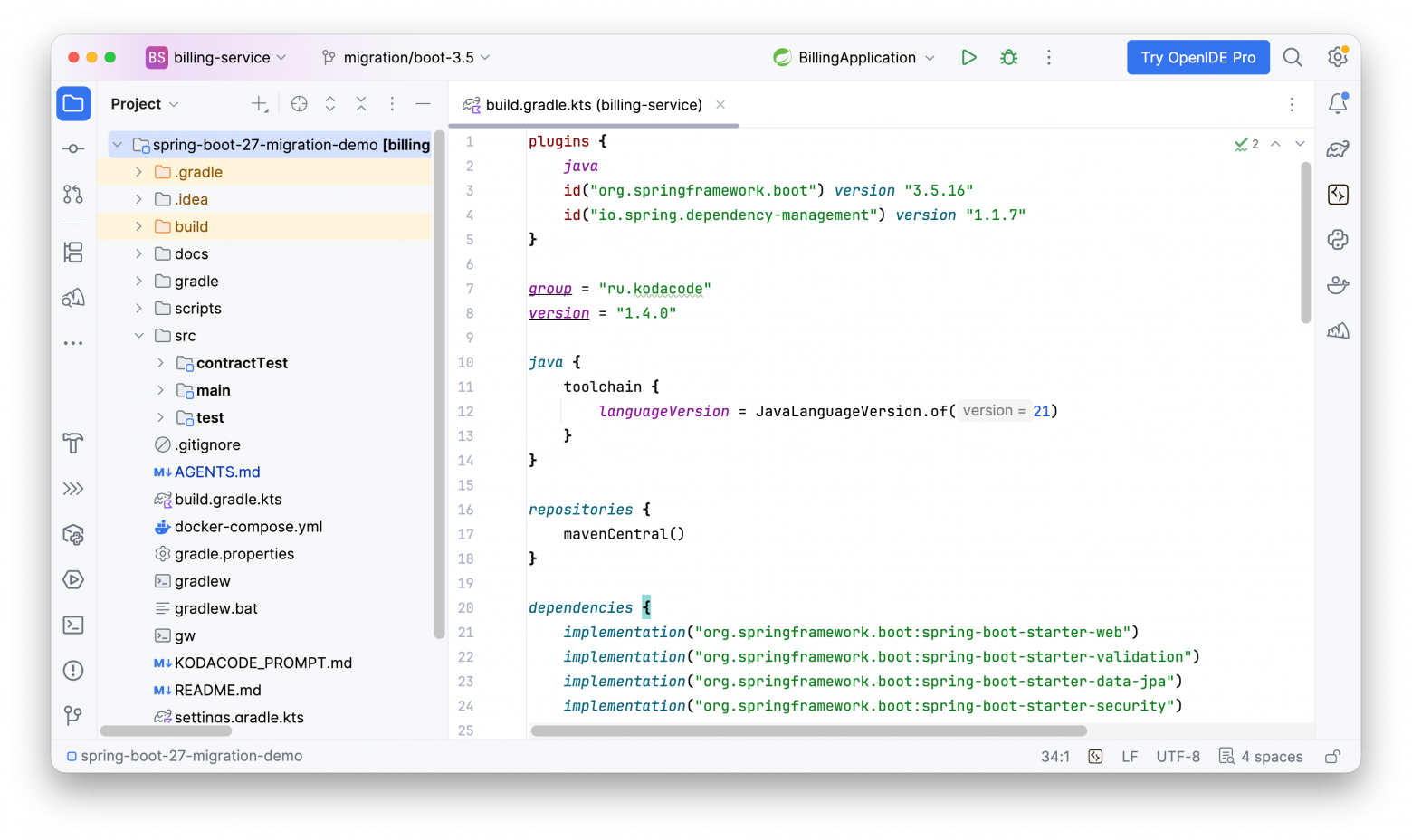Click the editor vertical scrollbar

[x=1305, y=243]
